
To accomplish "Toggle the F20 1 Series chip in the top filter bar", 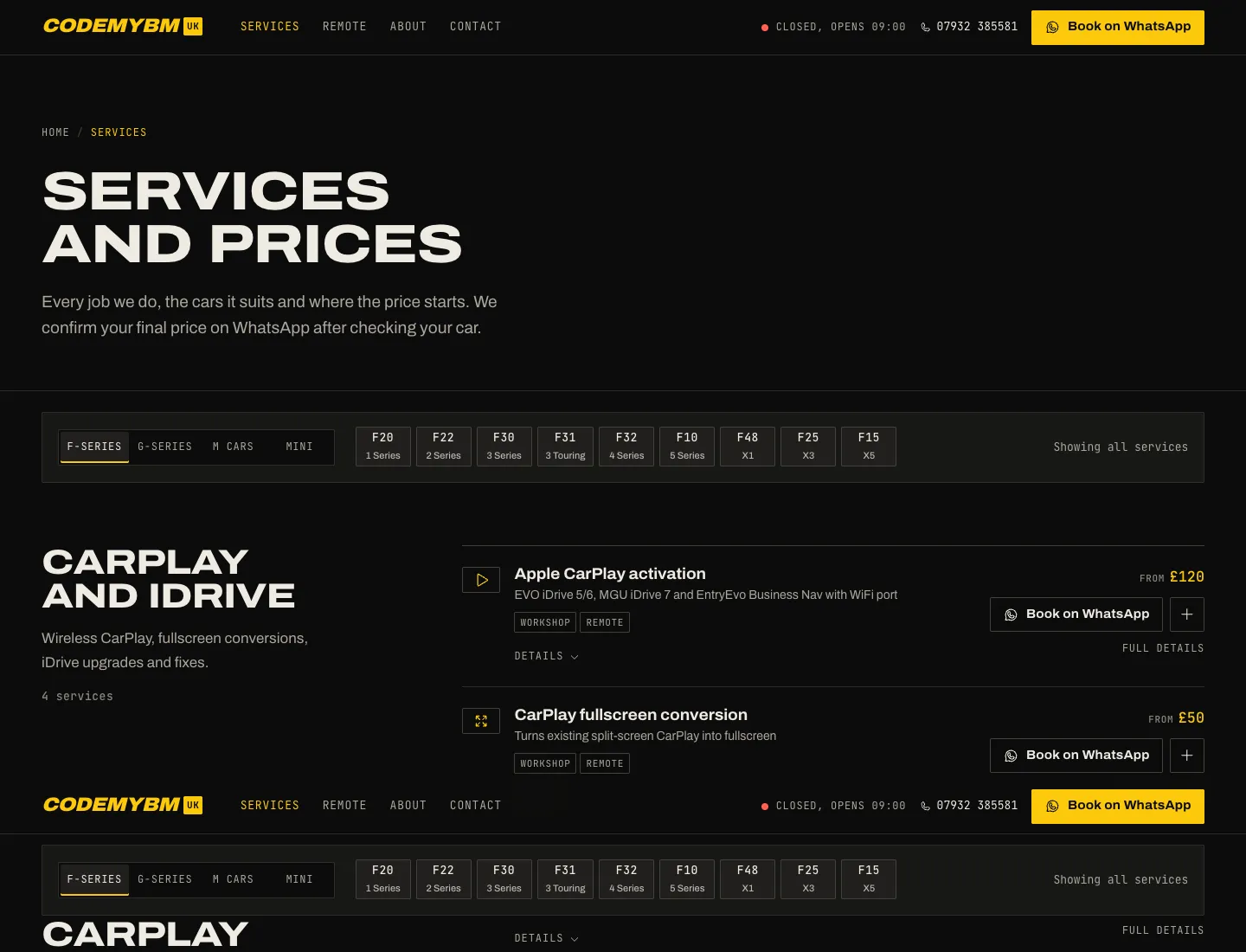I will (383, 447).
